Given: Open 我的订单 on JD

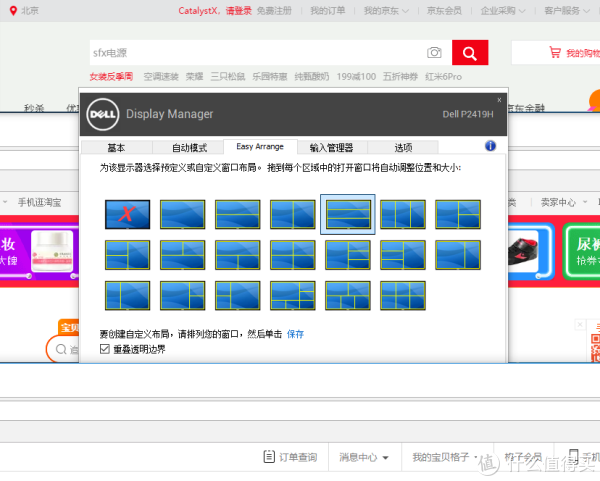Looking at the screenshot, I should tap(328, 11).
